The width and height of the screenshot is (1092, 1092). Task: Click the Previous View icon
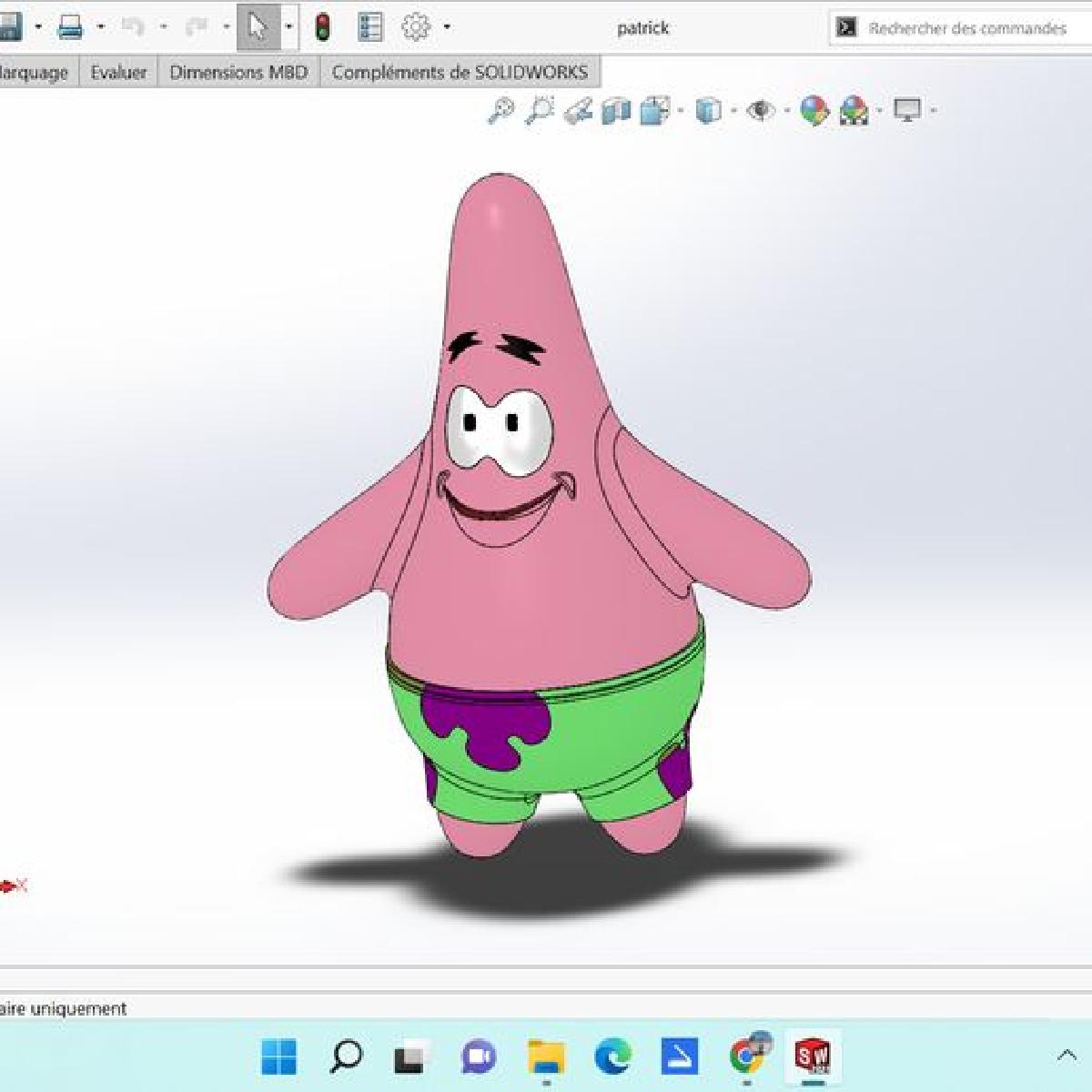[x=578, y=111]
